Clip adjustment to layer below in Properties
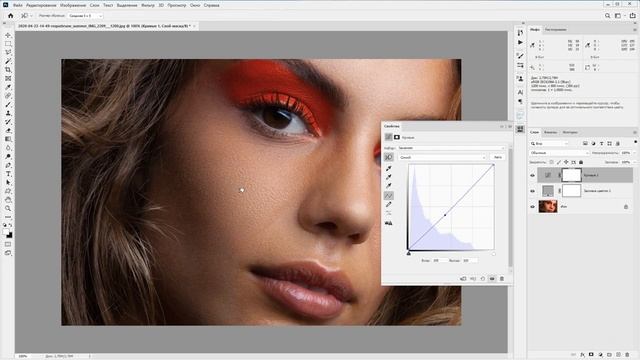 (x=463, y=279)
